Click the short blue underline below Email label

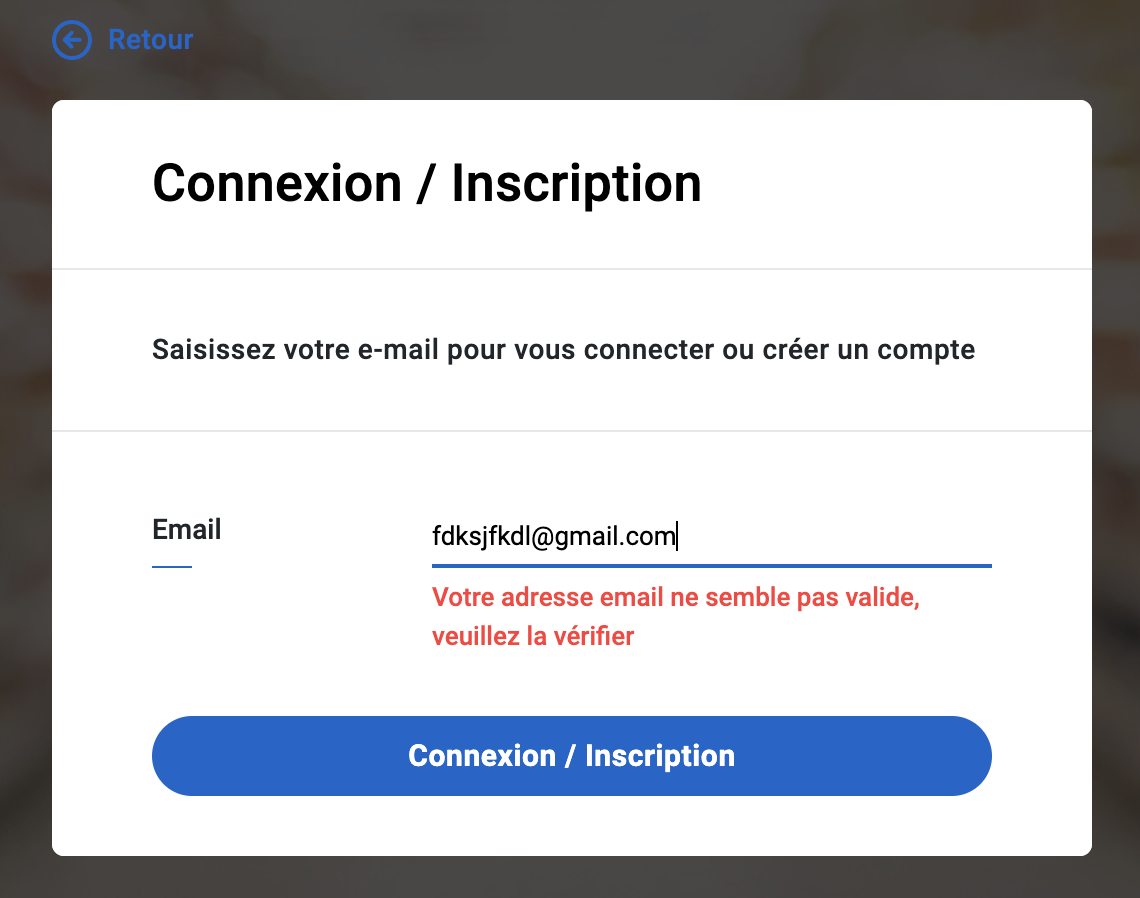click(x=172, y=567)
